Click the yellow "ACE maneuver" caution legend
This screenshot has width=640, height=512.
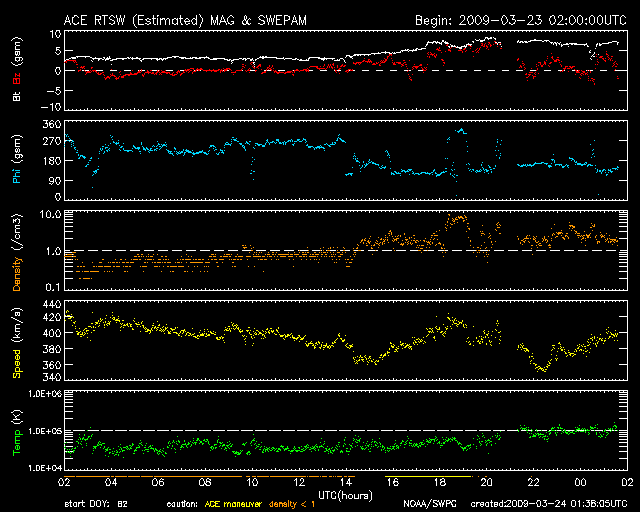point(233,504)
